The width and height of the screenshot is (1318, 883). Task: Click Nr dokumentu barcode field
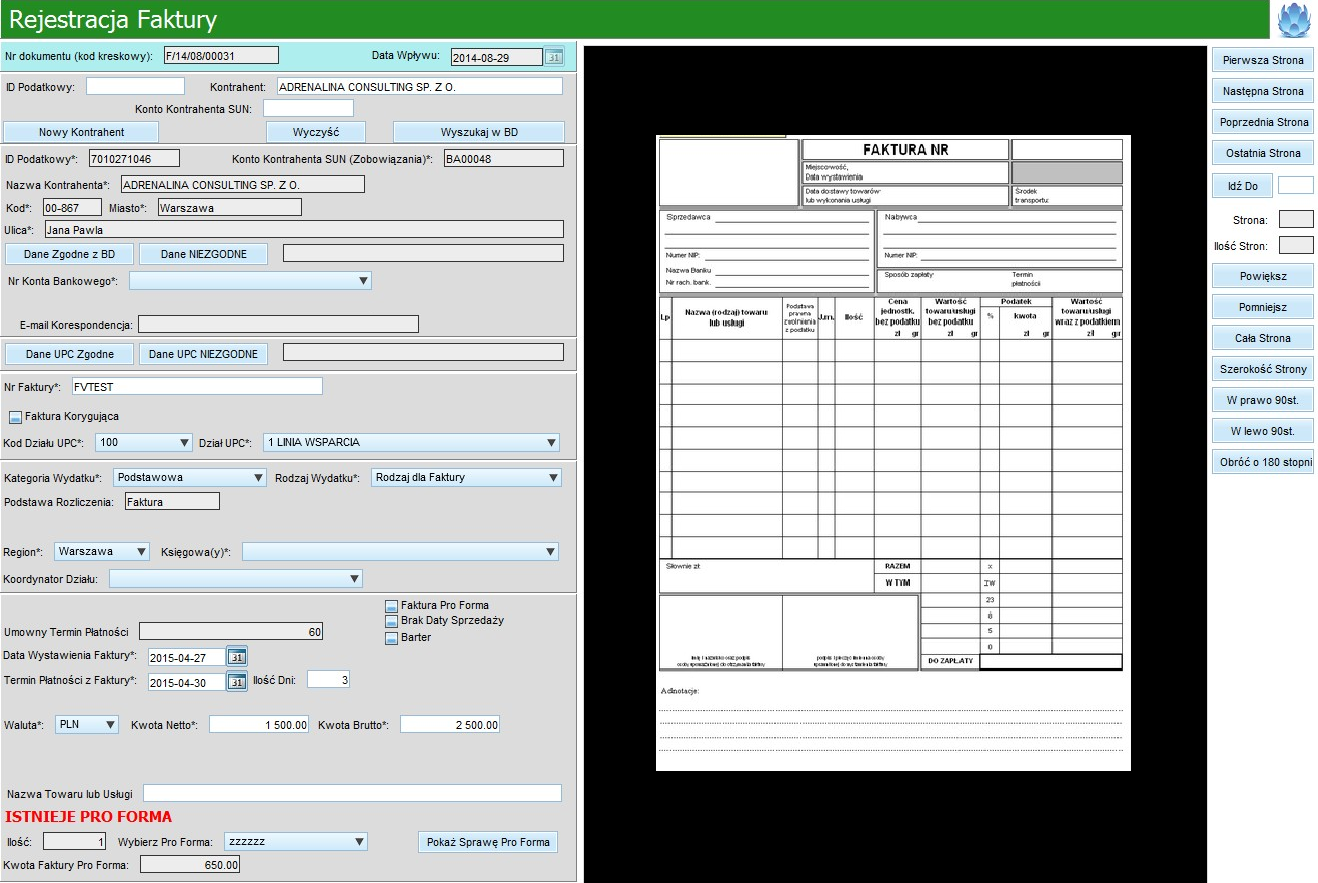[x=220, y=56]
